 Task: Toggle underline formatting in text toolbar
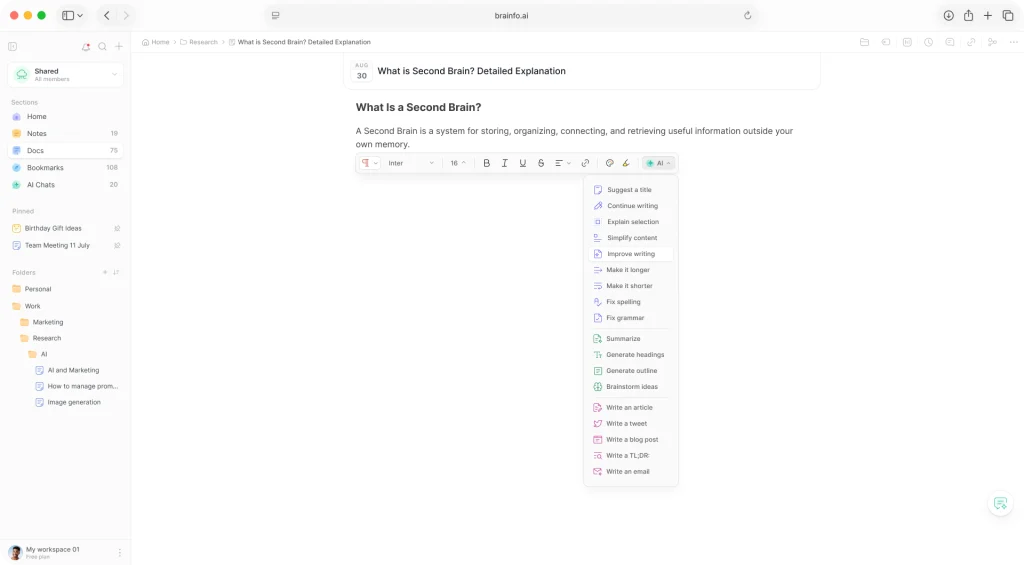point(522,163)
